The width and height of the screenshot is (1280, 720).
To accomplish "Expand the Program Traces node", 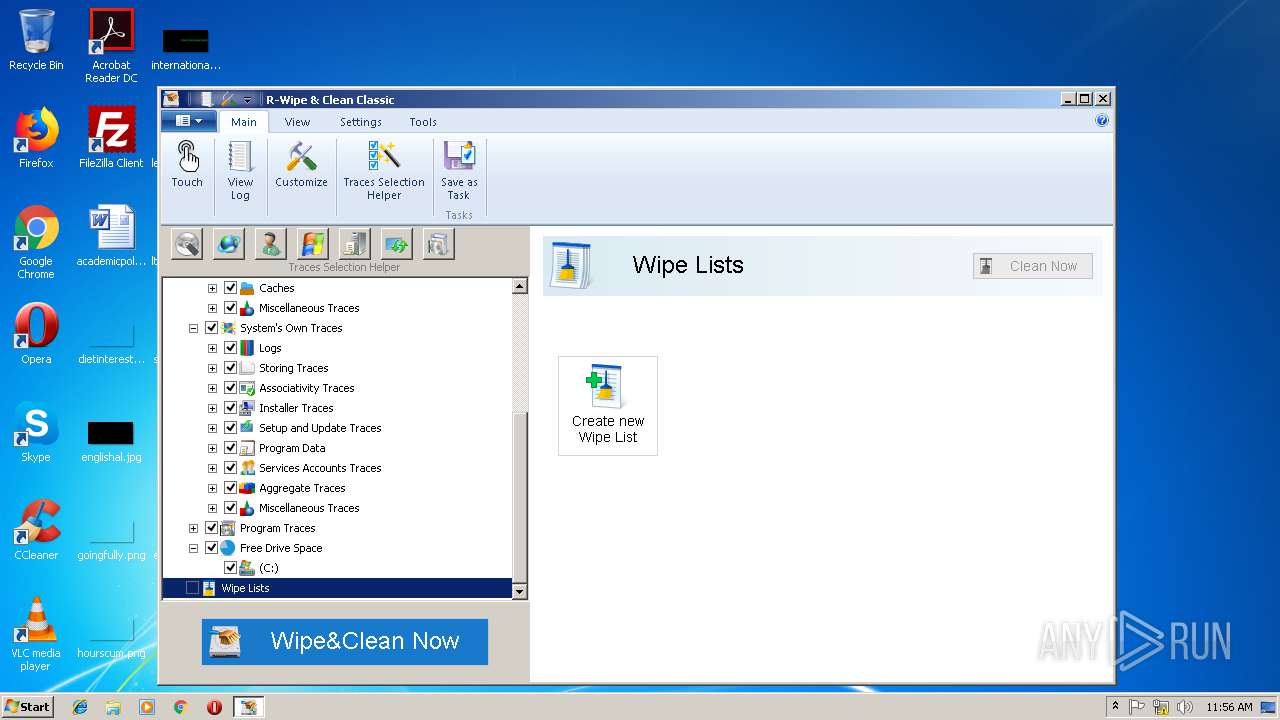I will (193, 528).
